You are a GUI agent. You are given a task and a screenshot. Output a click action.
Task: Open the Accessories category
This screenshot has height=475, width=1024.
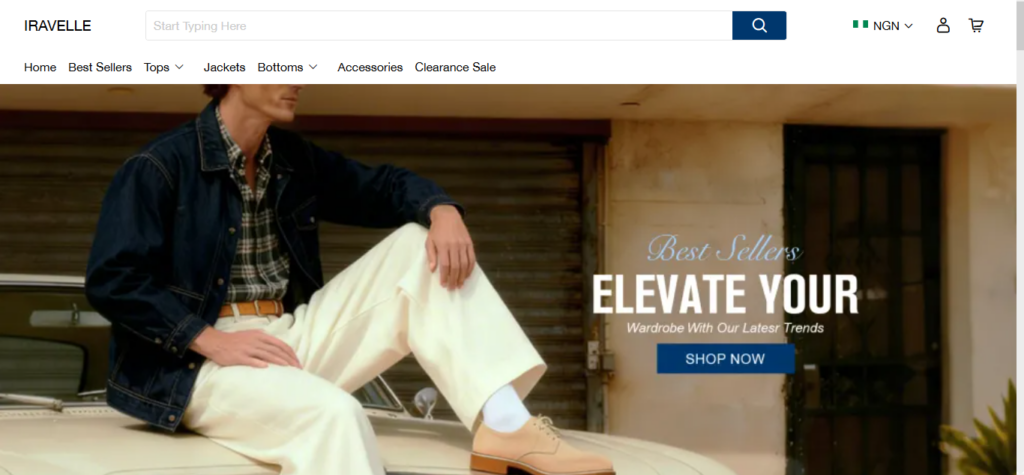click(x=370, y=67)
